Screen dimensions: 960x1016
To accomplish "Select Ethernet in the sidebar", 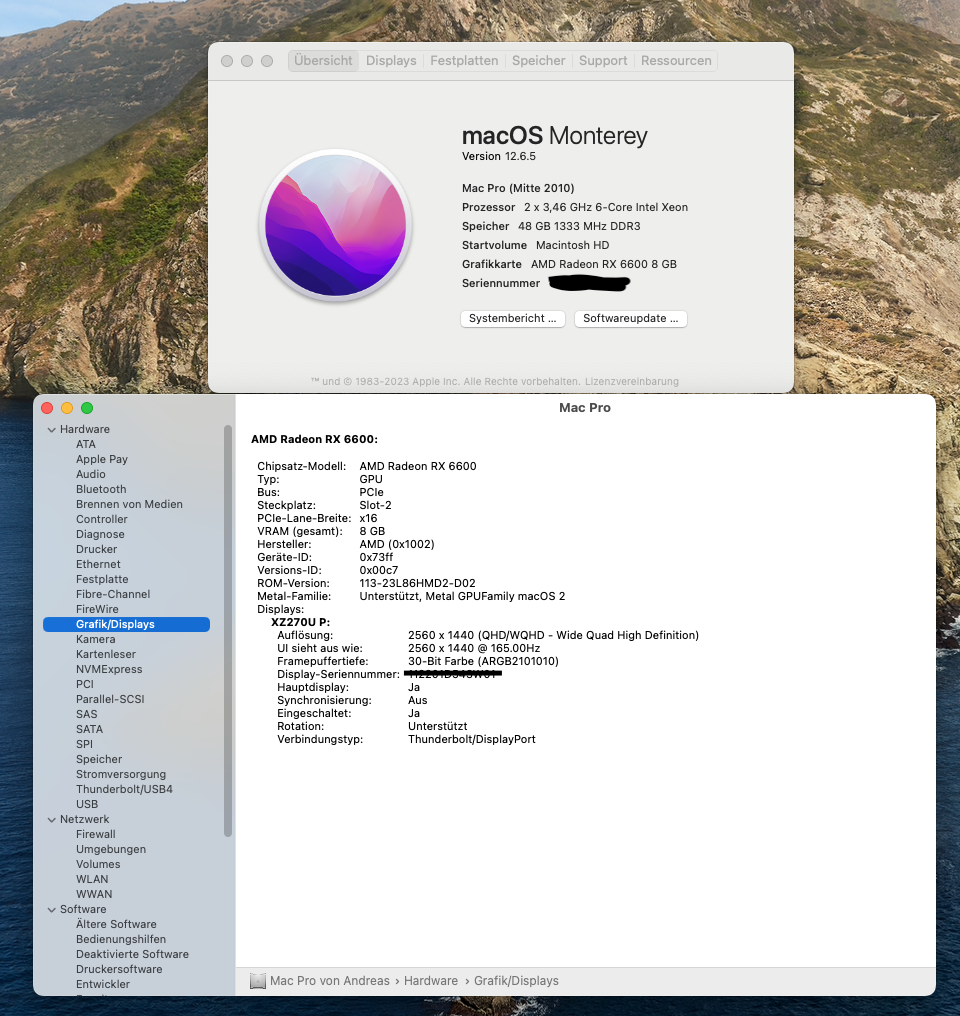I will [98, 564].
